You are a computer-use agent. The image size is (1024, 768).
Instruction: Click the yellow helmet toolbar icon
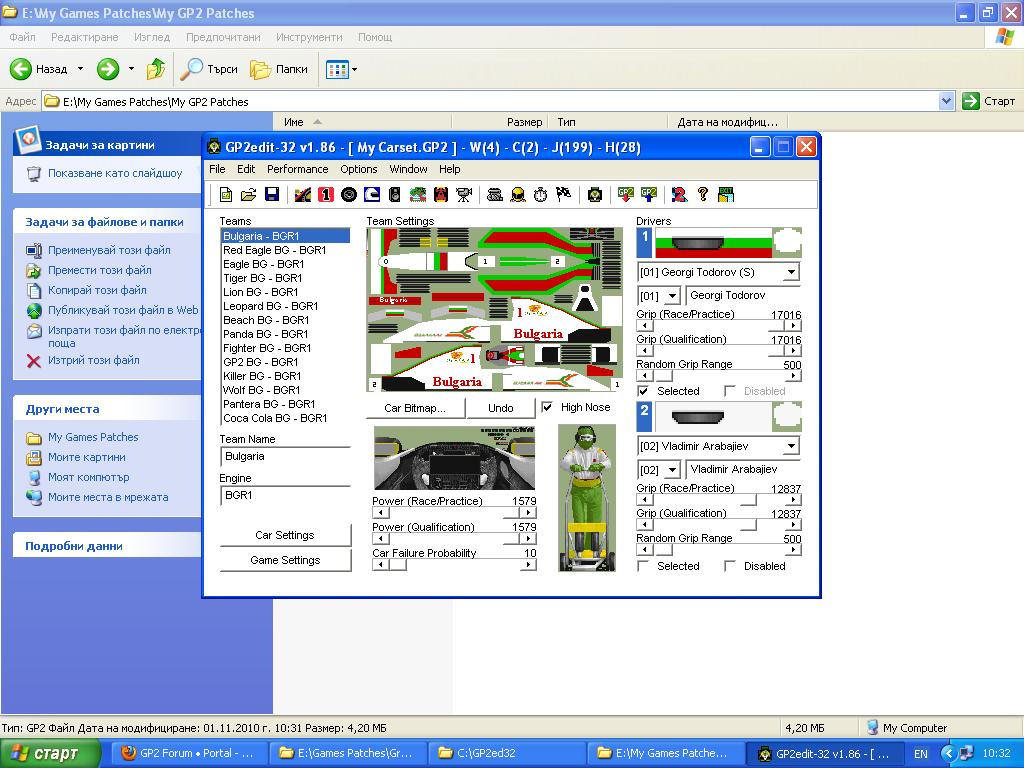coord(517,194)
